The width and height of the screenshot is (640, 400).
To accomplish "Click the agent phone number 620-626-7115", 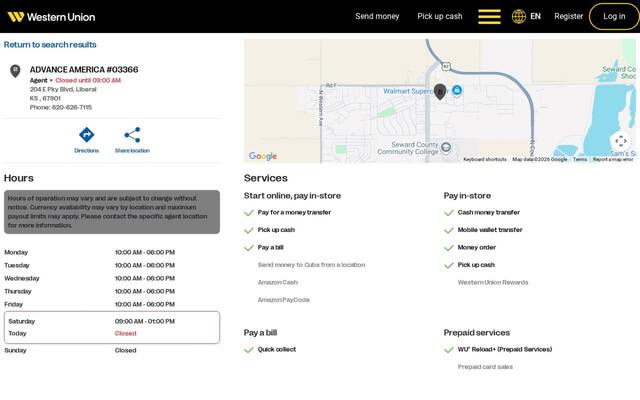I will [72, 107].
